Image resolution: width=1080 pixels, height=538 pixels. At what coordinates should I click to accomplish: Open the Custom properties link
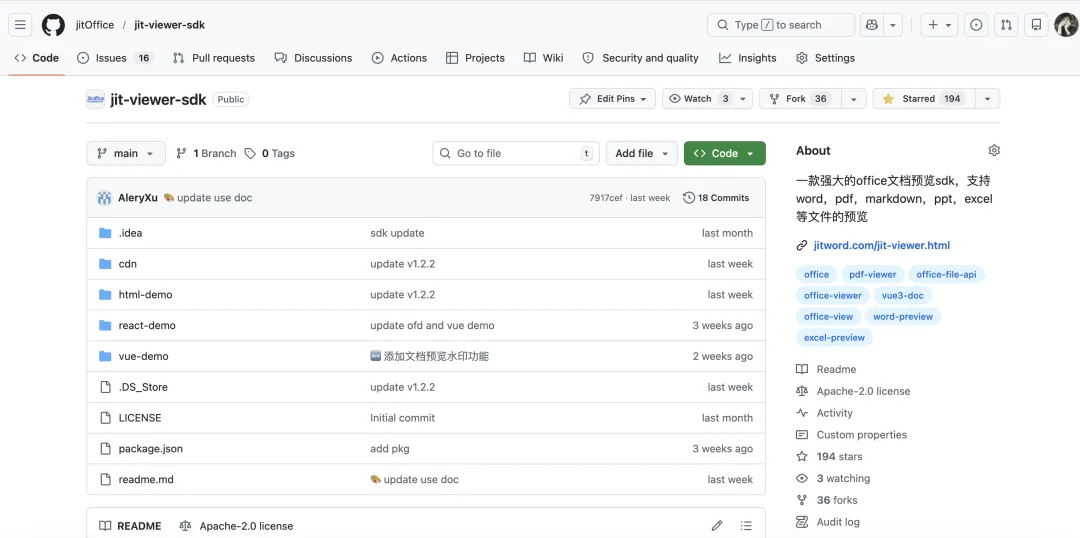851,435
